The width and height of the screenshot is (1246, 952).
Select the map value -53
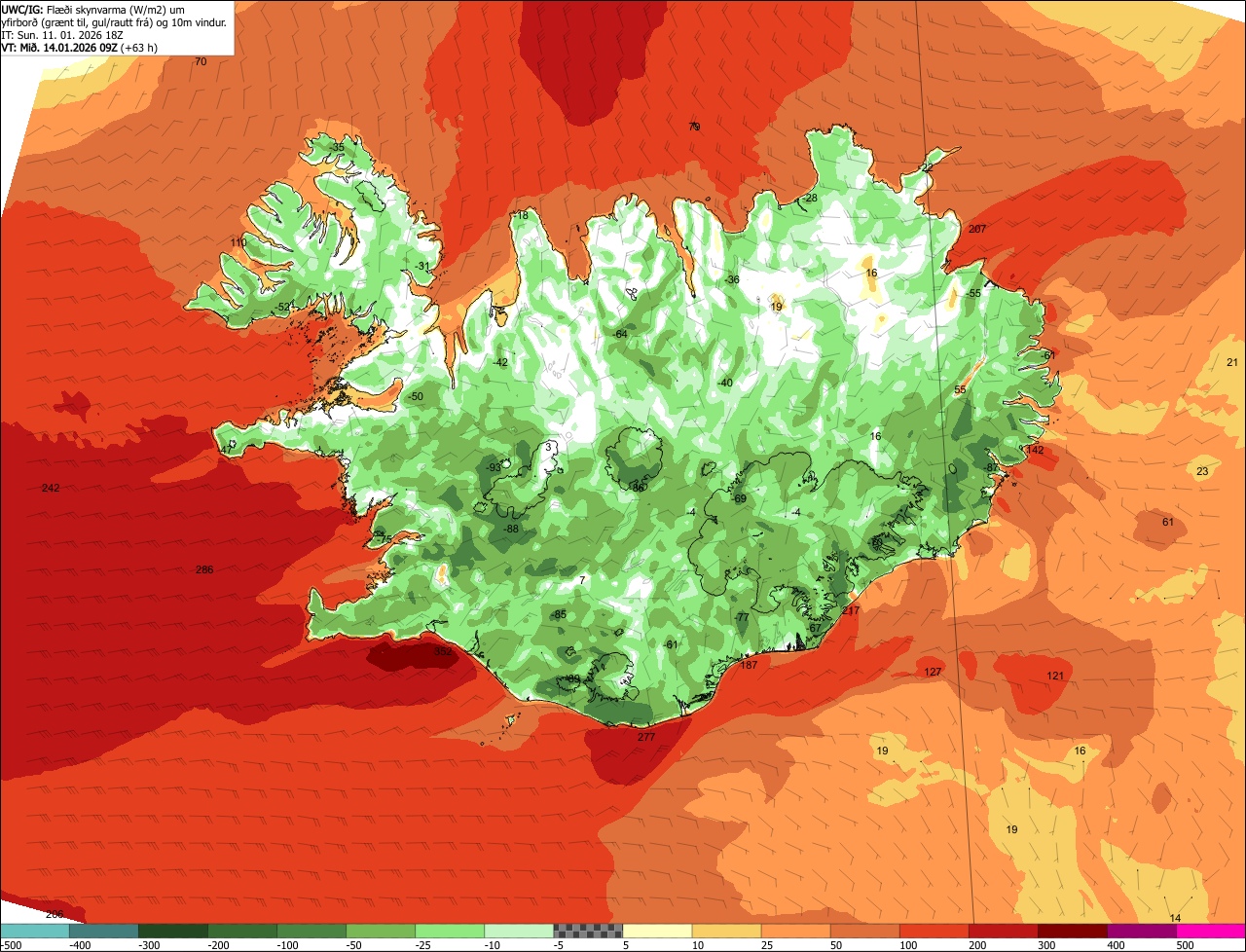(283, 307)
